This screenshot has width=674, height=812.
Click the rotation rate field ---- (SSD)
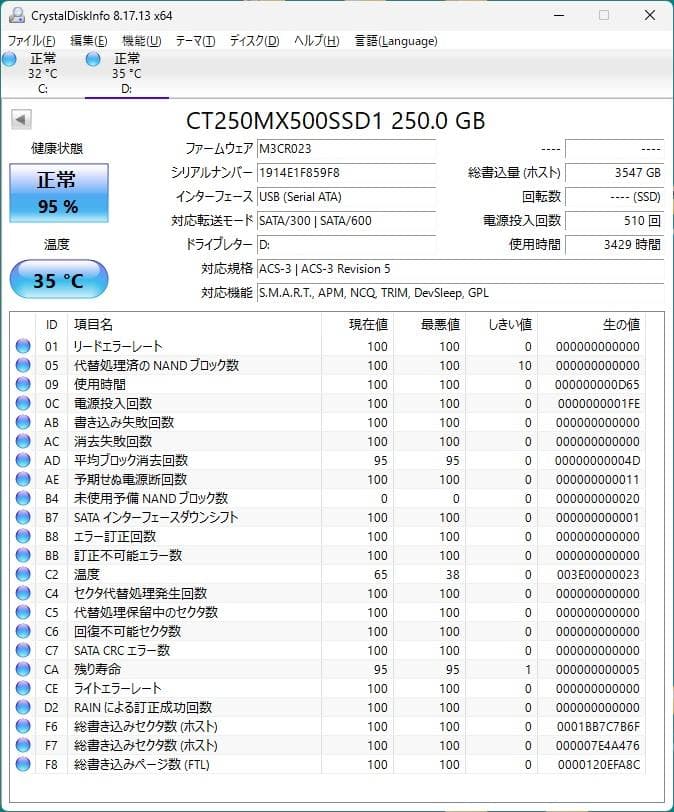coord(614,197)
